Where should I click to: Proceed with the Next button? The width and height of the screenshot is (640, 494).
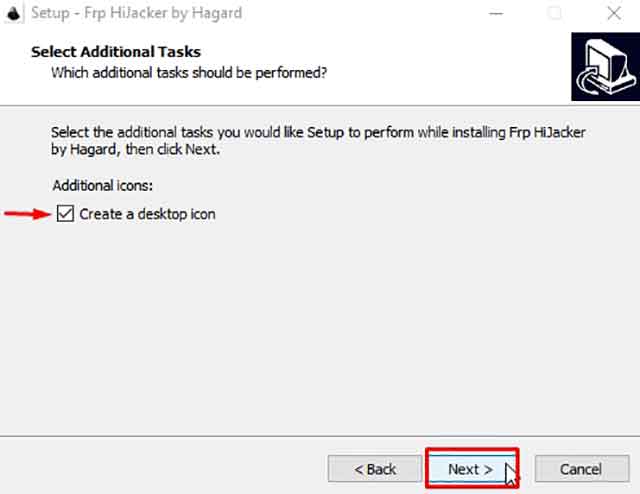click(470, 469)
